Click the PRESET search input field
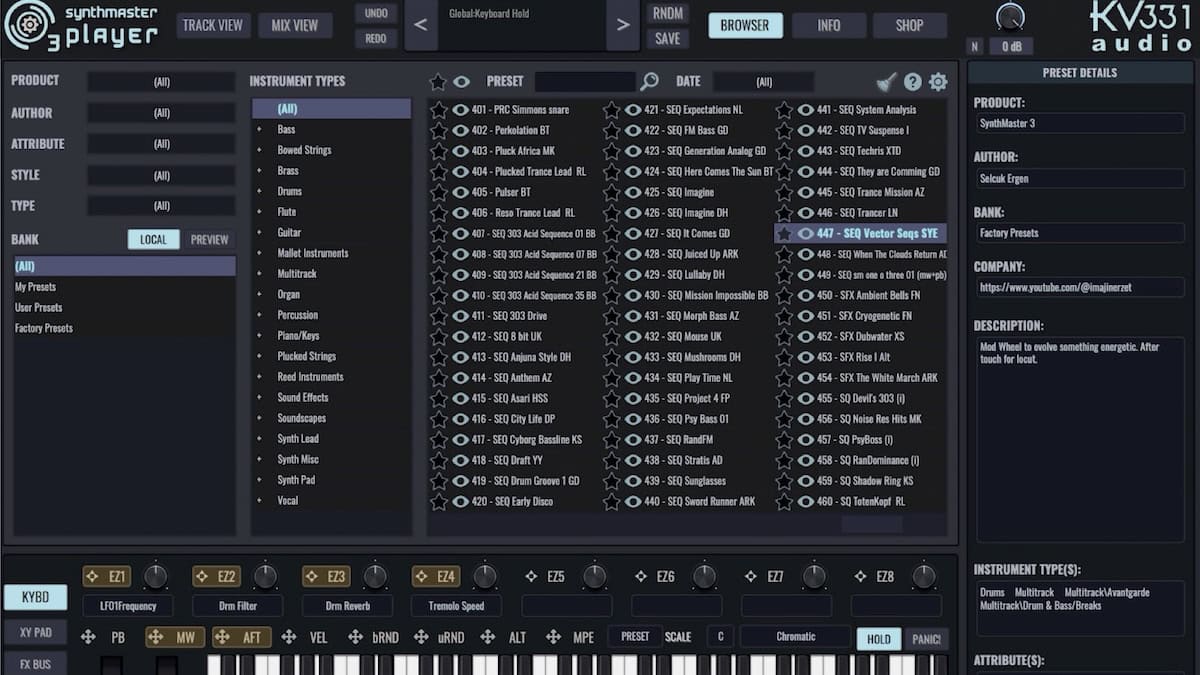Image resolution: width=1200 pixels, height=675 pixels. [x=585, y=82]
